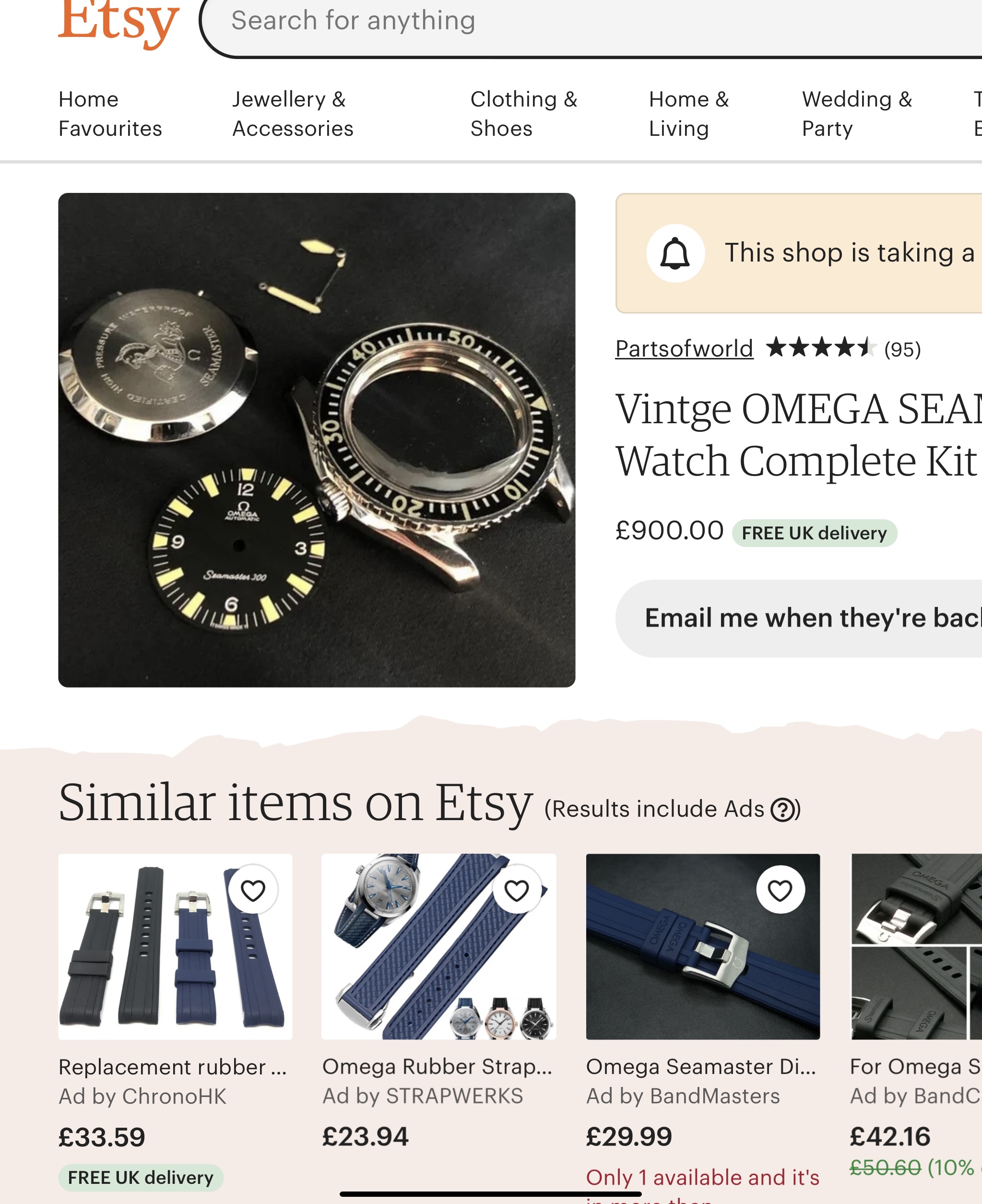982x1204 pixels.
Task: Open the Omega Seamaster watch kit photo
Action: [x=316, y=440]
